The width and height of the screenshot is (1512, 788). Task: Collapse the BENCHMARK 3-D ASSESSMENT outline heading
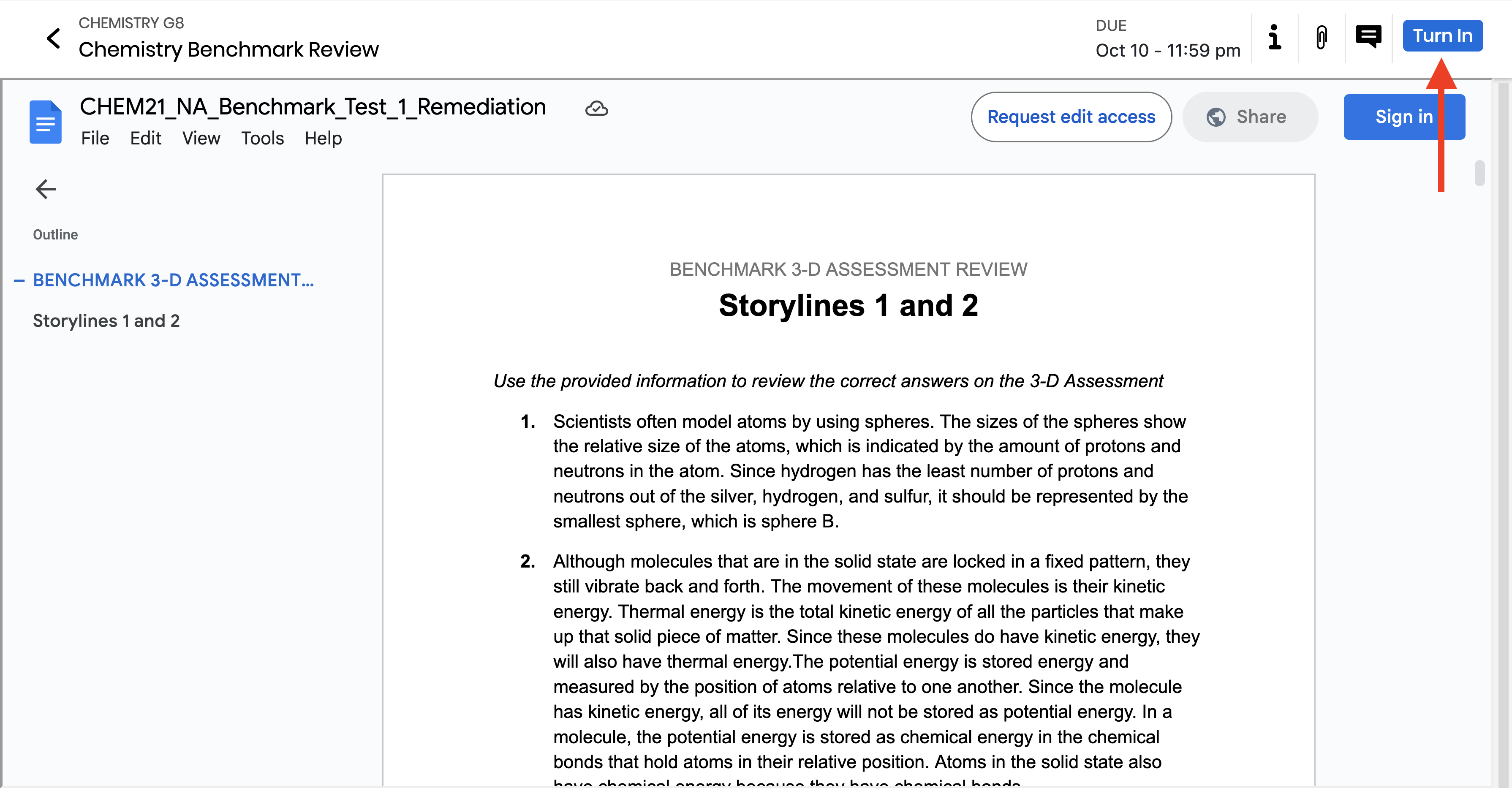(19, 281)
